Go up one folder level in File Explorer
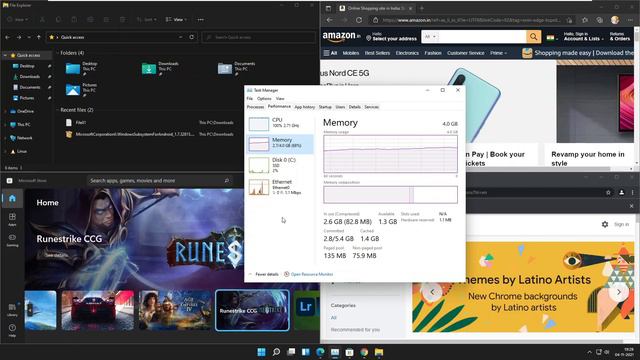The height and width of the screenshot is (360, 640). pos(39,37)
